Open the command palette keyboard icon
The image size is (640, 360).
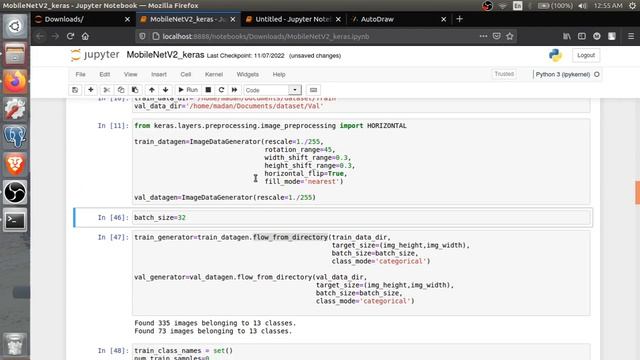coord(313,90)
